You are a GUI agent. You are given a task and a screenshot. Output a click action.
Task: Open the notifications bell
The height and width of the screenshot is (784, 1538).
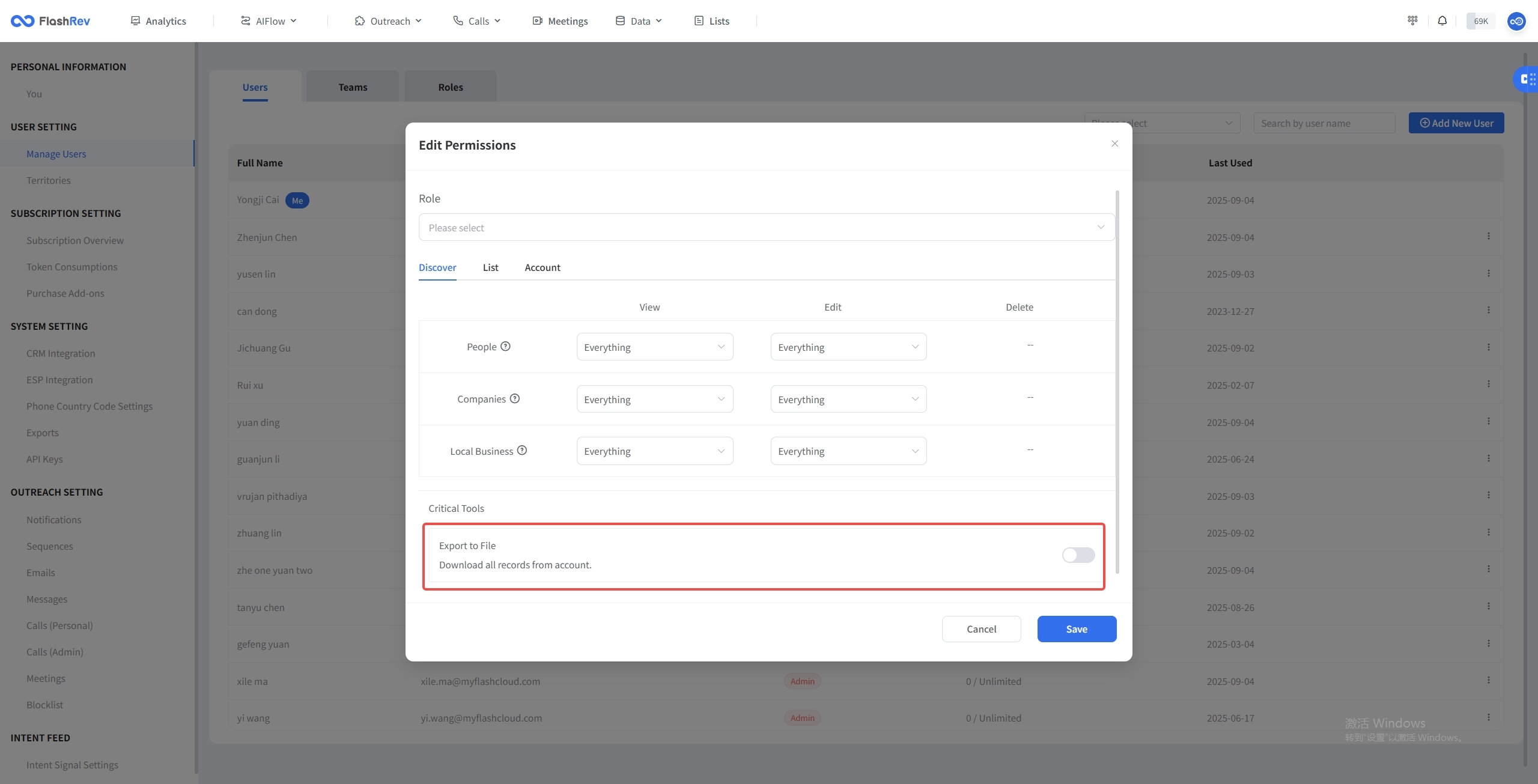[1442, 20]
